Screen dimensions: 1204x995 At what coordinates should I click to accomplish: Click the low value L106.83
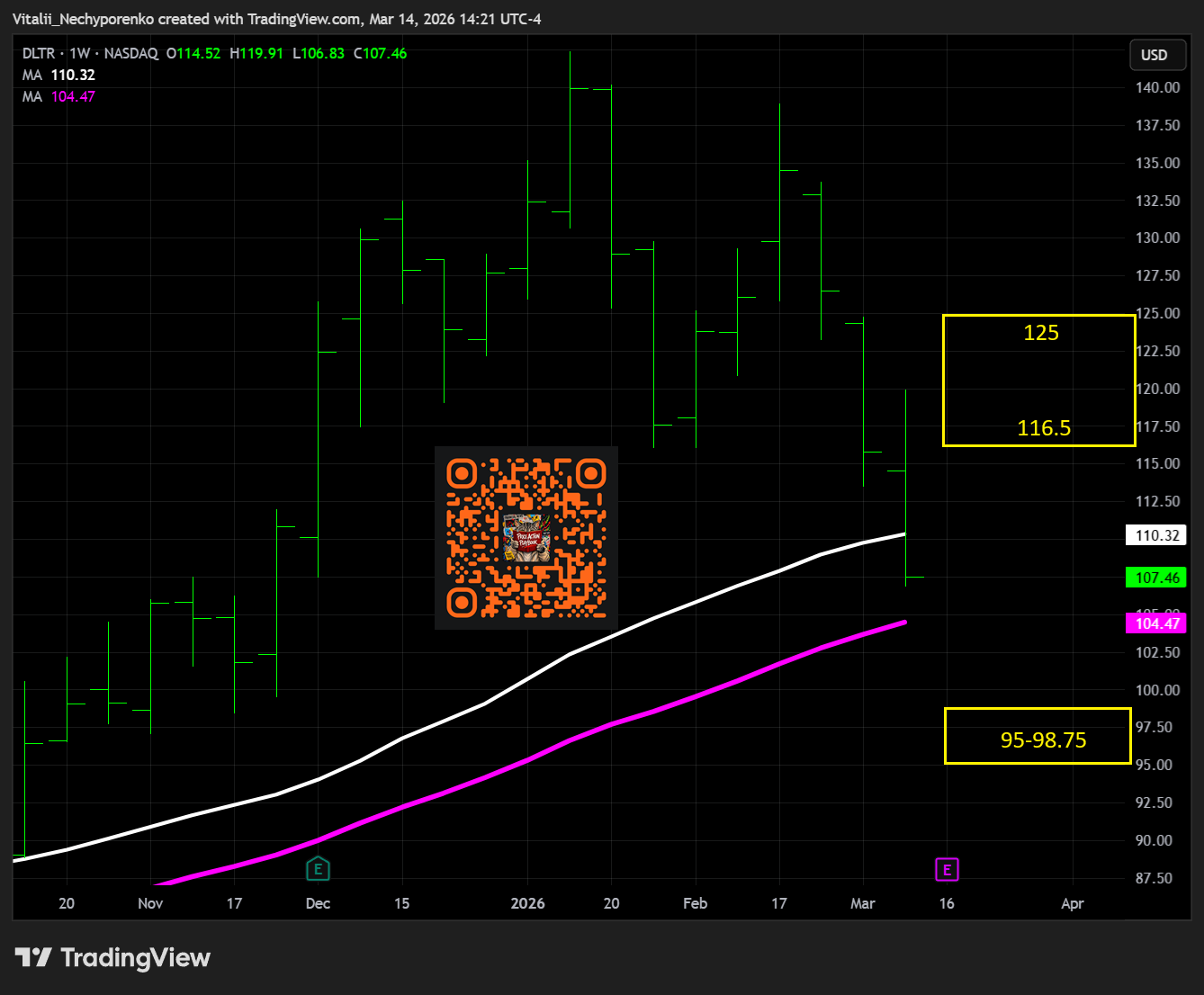click(319, 53)
